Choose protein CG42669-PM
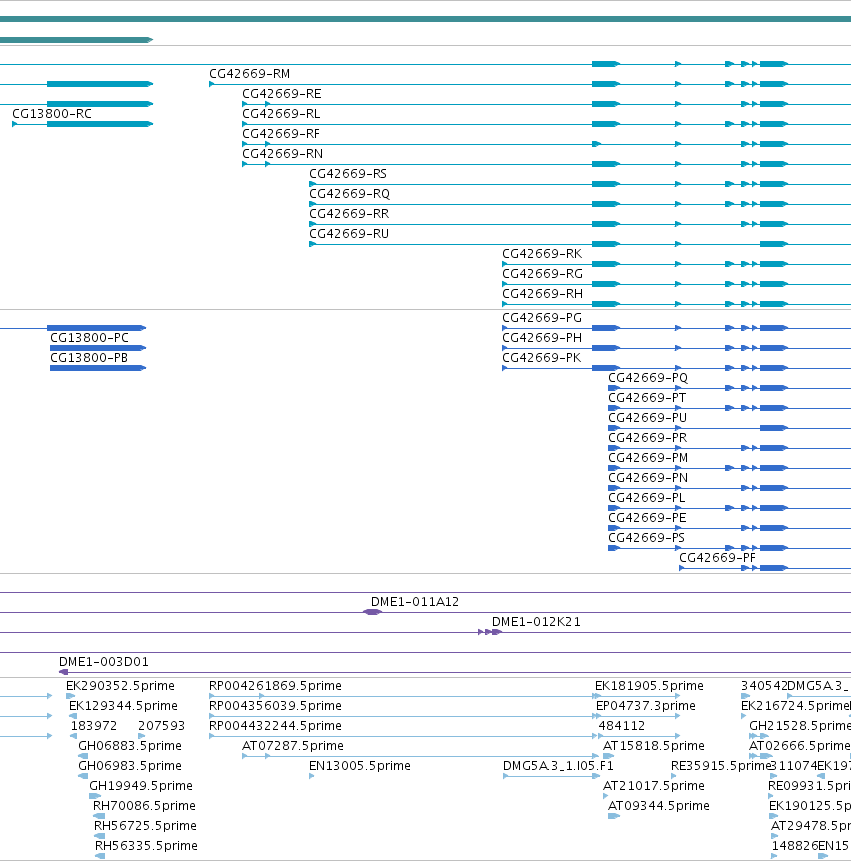Viewport: 851px width, 861px height. pos(648,458)
